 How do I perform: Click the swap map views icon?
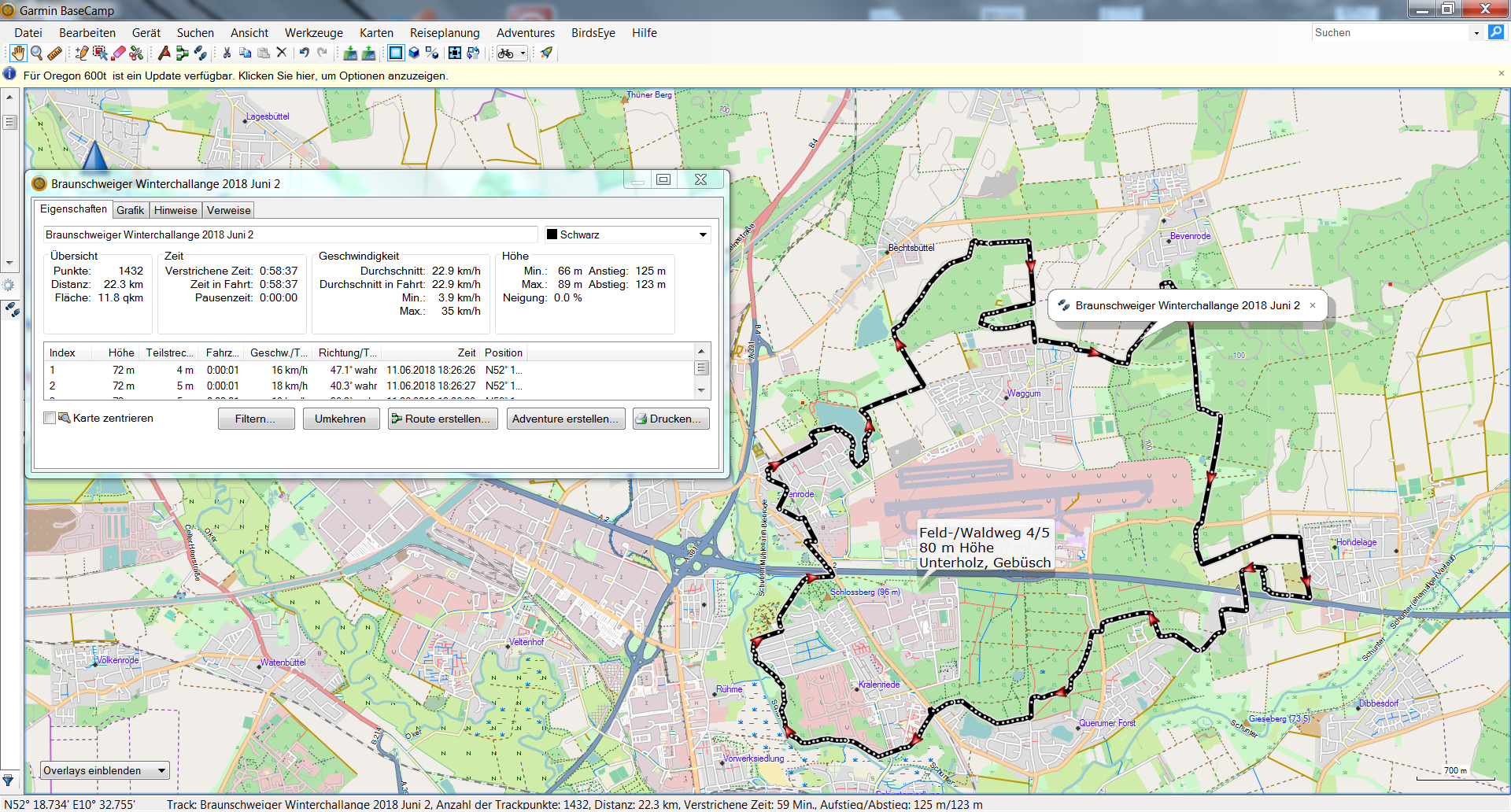tap(473, 54)
